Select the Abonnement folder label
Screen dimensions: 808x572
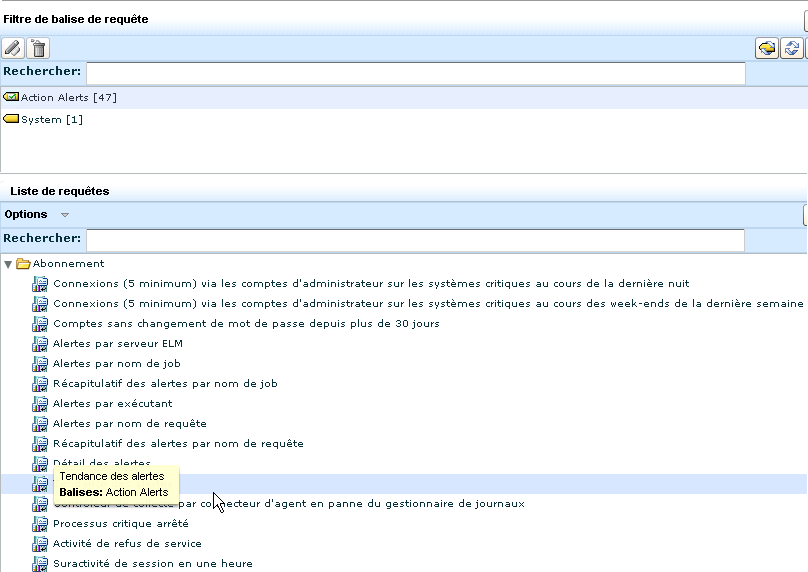point(69,264)
